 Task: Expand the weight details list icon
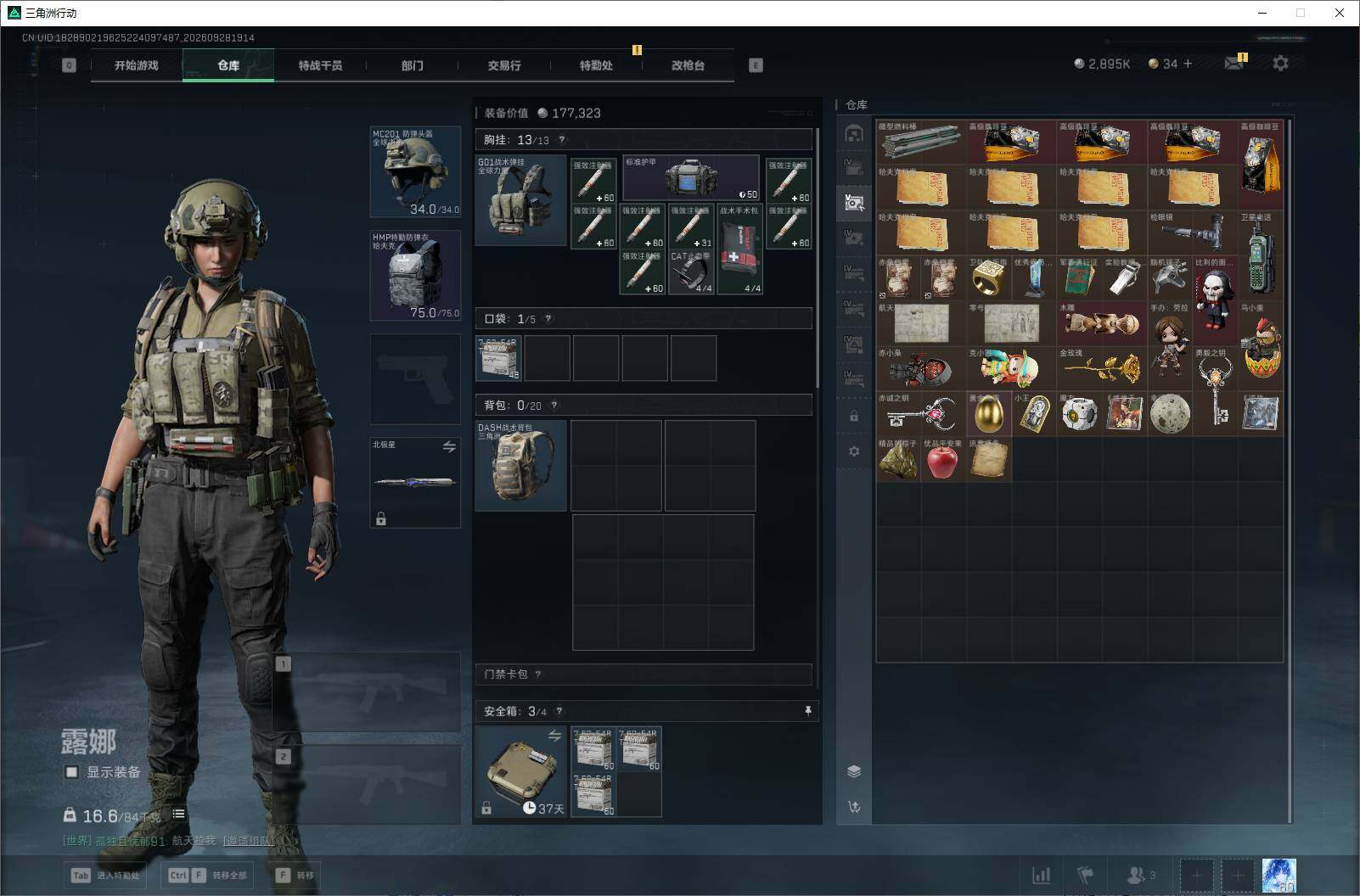pyautogui.click(x=178, y=815)
